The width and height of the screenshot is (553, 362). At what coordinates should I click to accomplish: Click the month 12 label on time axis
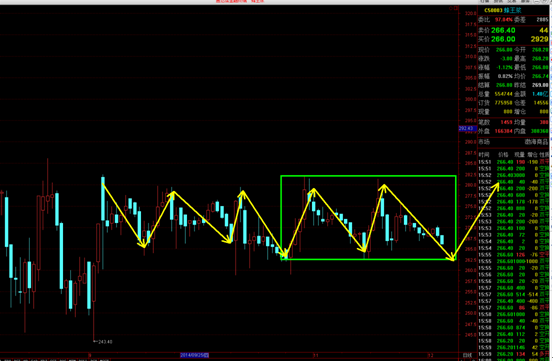(x=430, y=355)
